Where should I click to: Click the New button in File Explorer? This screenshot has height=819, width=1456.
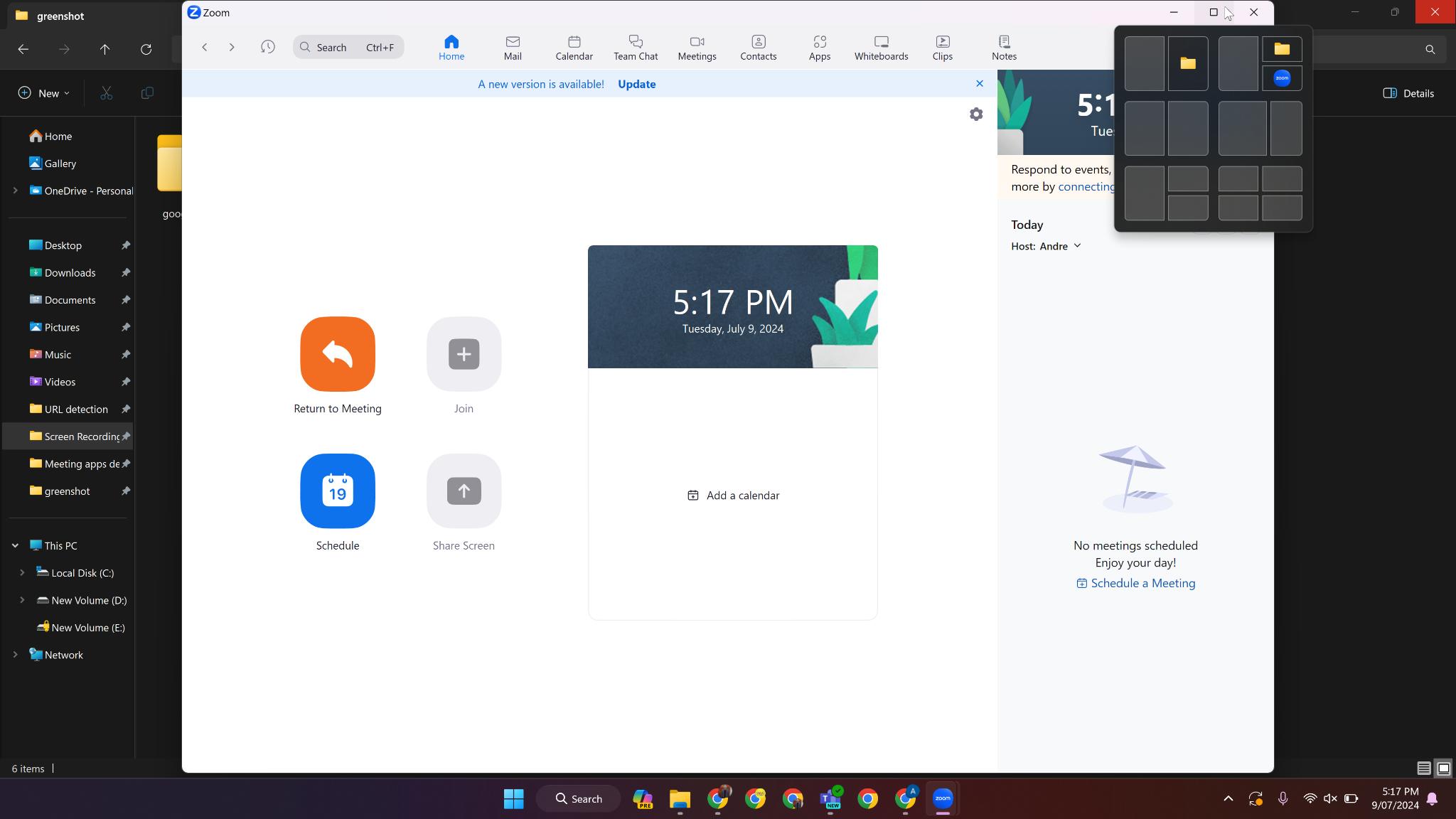pyautogui.click(x=44, y=93)
